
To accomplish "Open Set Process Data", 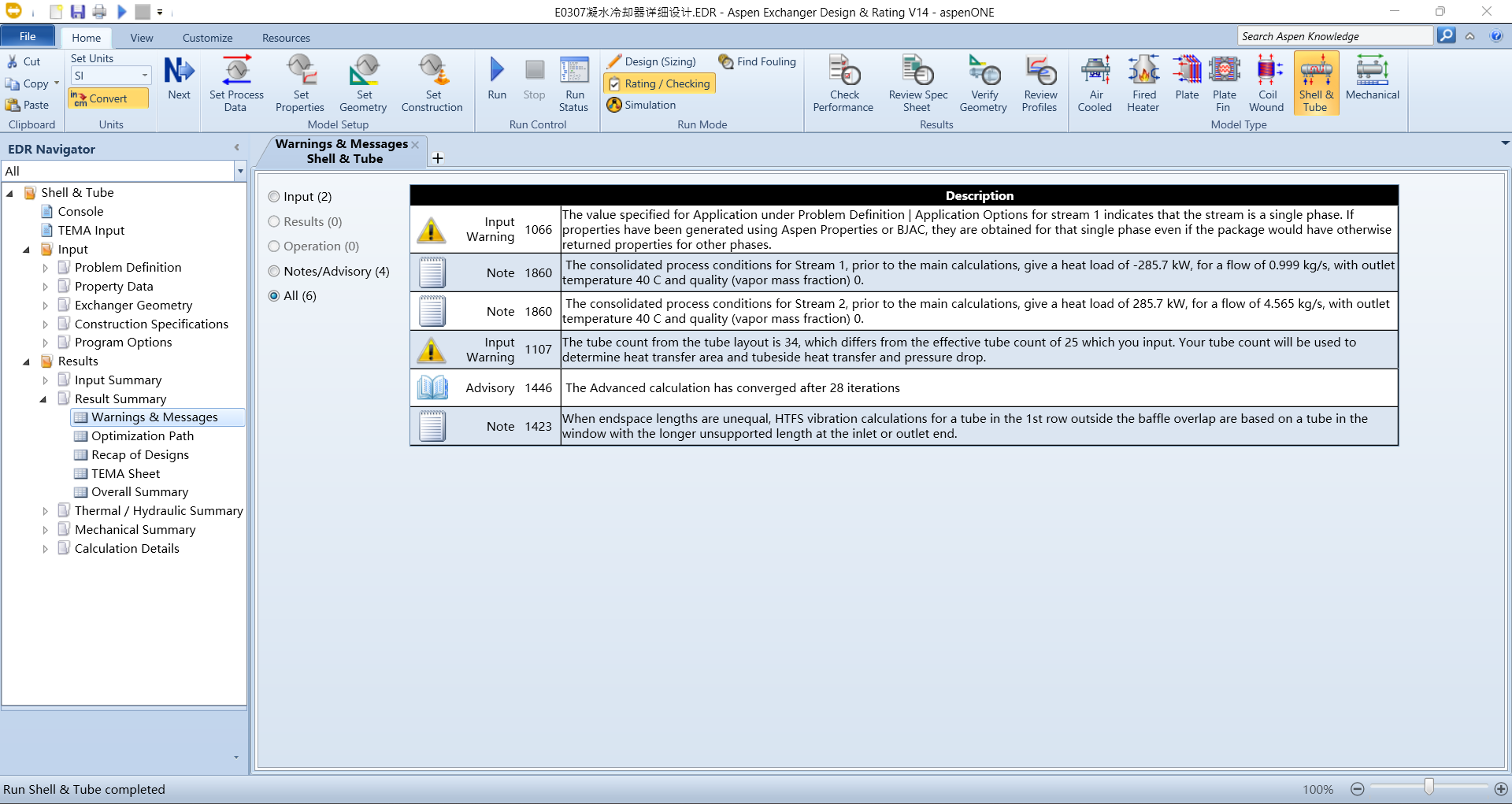I will pyautogui.click(x=236, y=83).
